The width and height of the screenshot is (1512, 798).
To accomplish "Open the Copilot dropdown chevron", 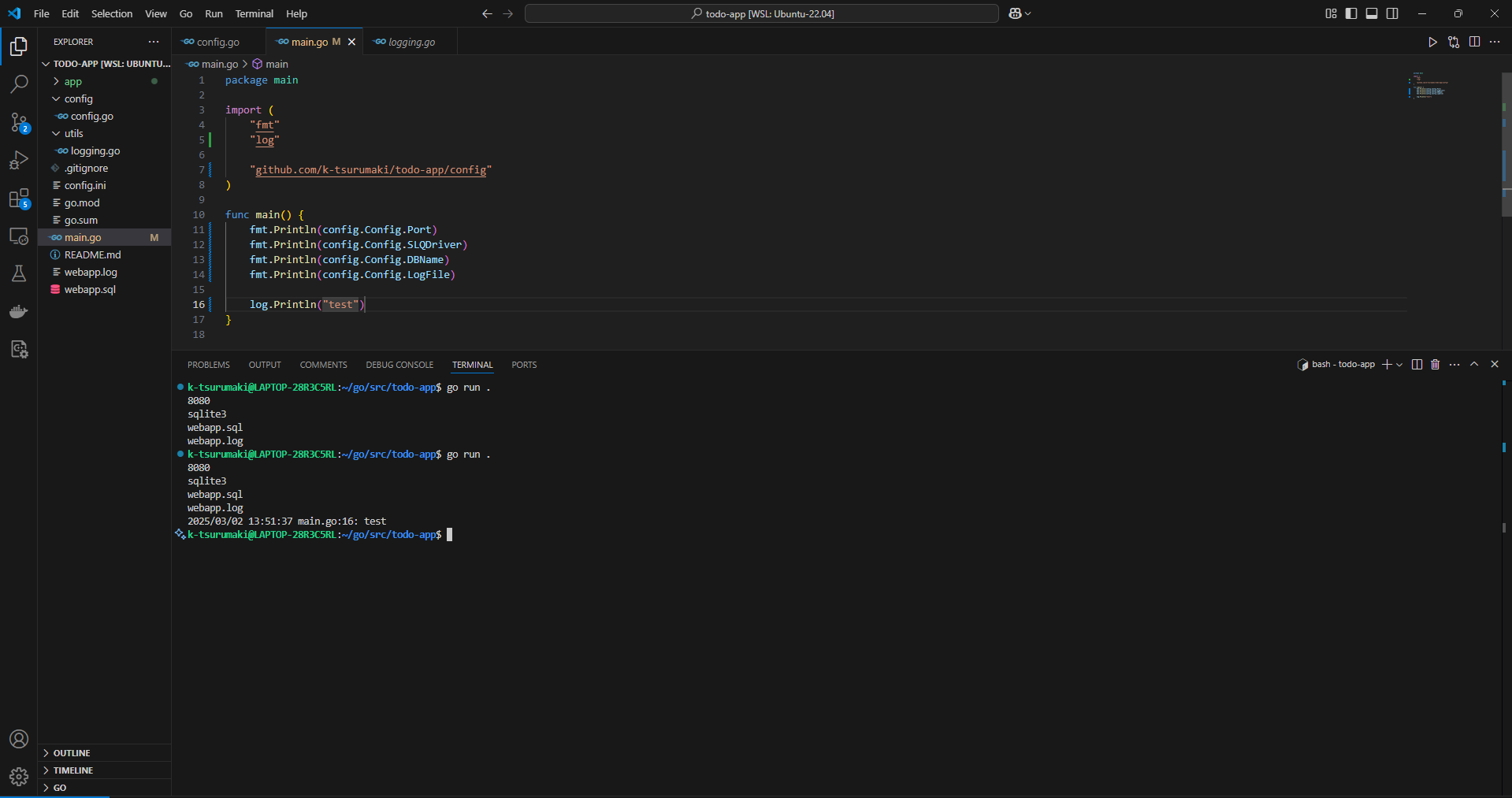I will 1027,13.
